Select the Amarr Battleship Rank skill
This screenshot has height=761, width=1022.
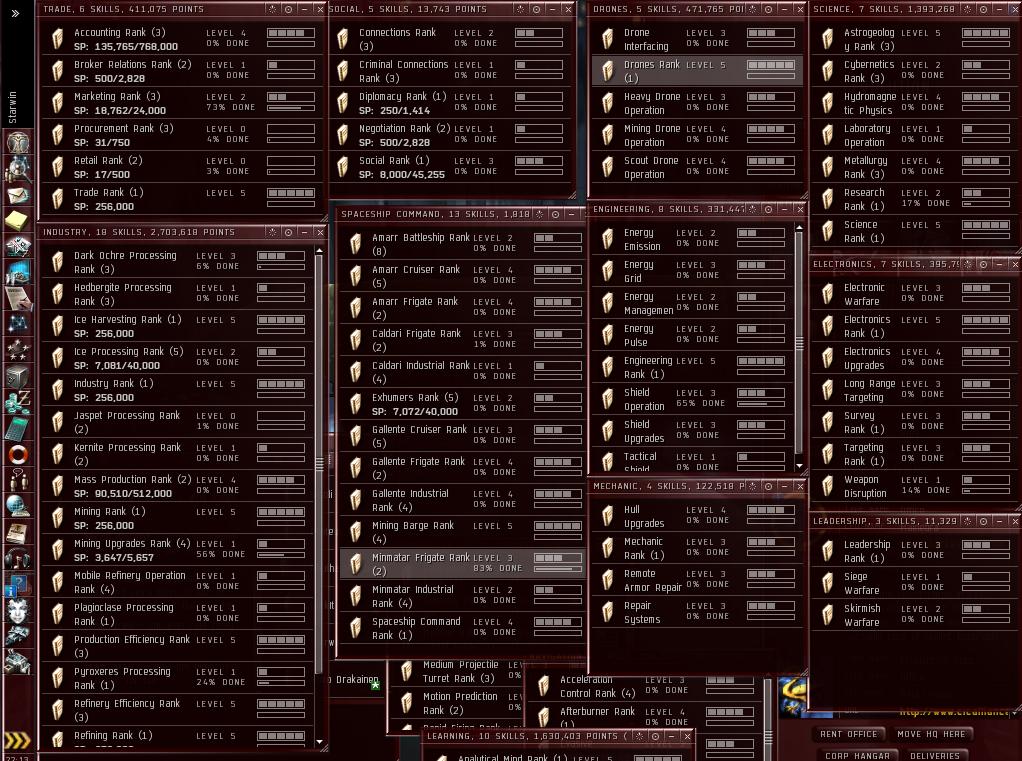(x=462, y=244)
